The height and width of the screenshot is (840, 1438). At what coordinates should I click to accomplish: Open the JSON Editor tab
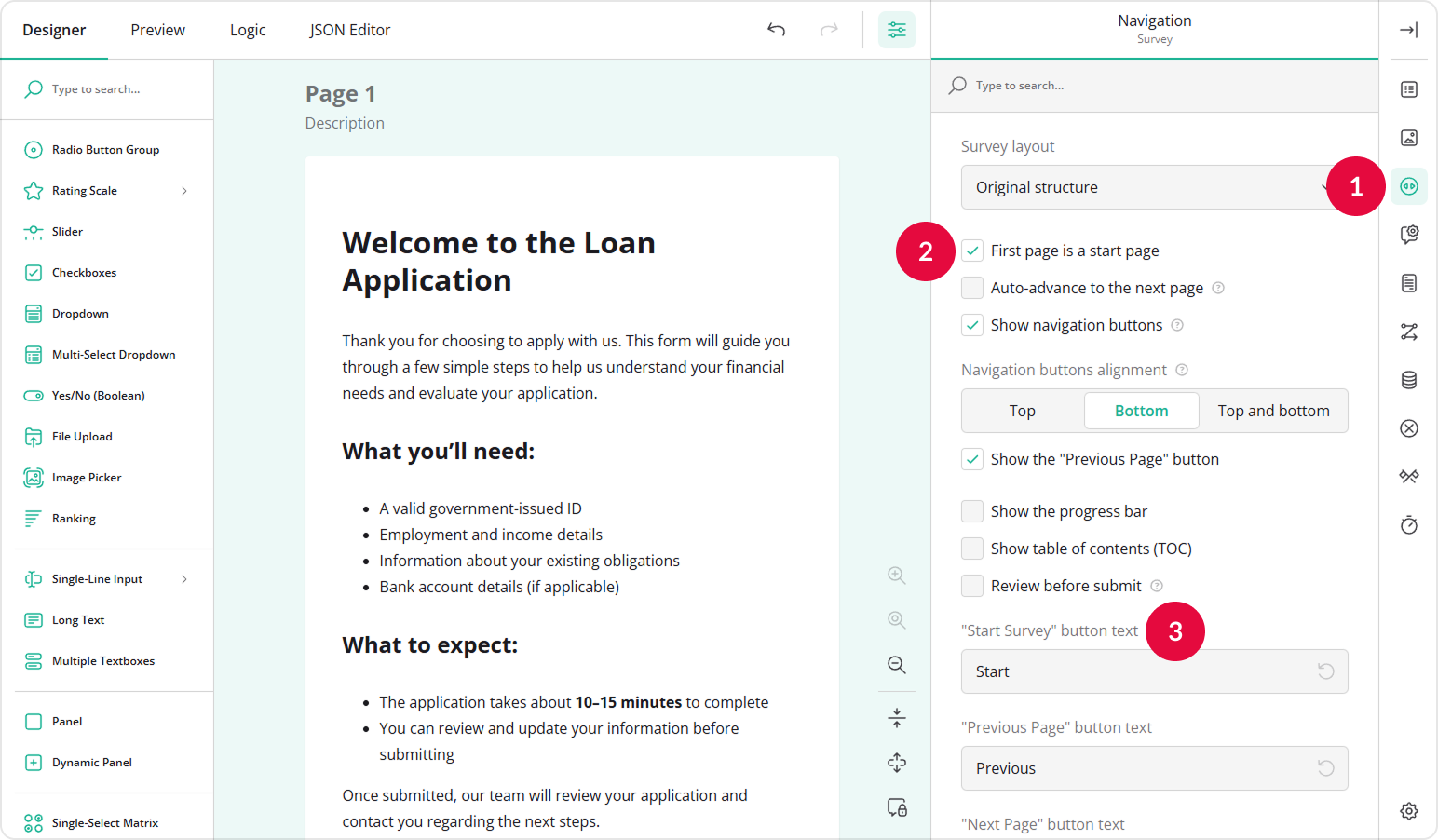350,29
